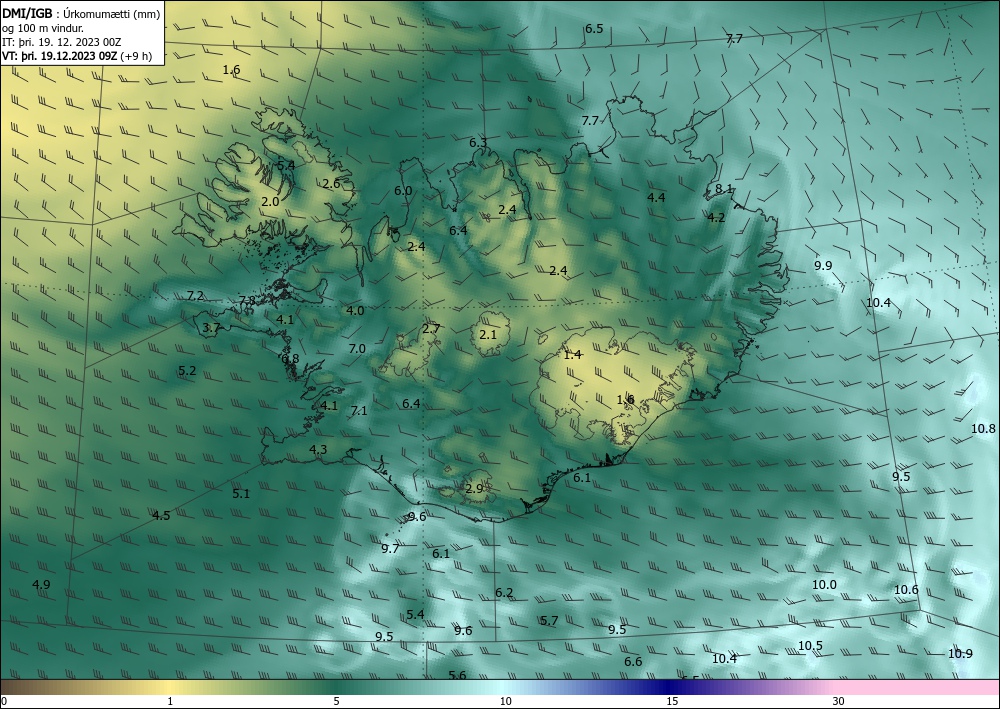
Task: Click the VT valid time 09Z line
Action: tap(59, 55)
